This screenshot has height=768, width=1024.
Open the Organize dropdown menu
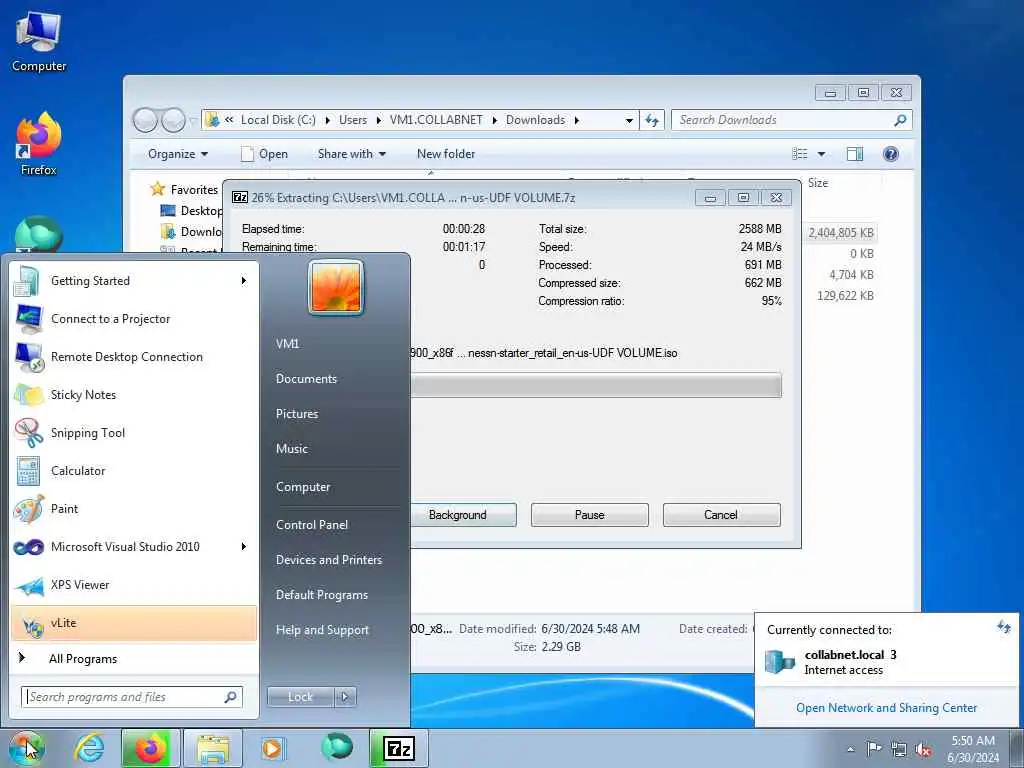click(178, 154)
